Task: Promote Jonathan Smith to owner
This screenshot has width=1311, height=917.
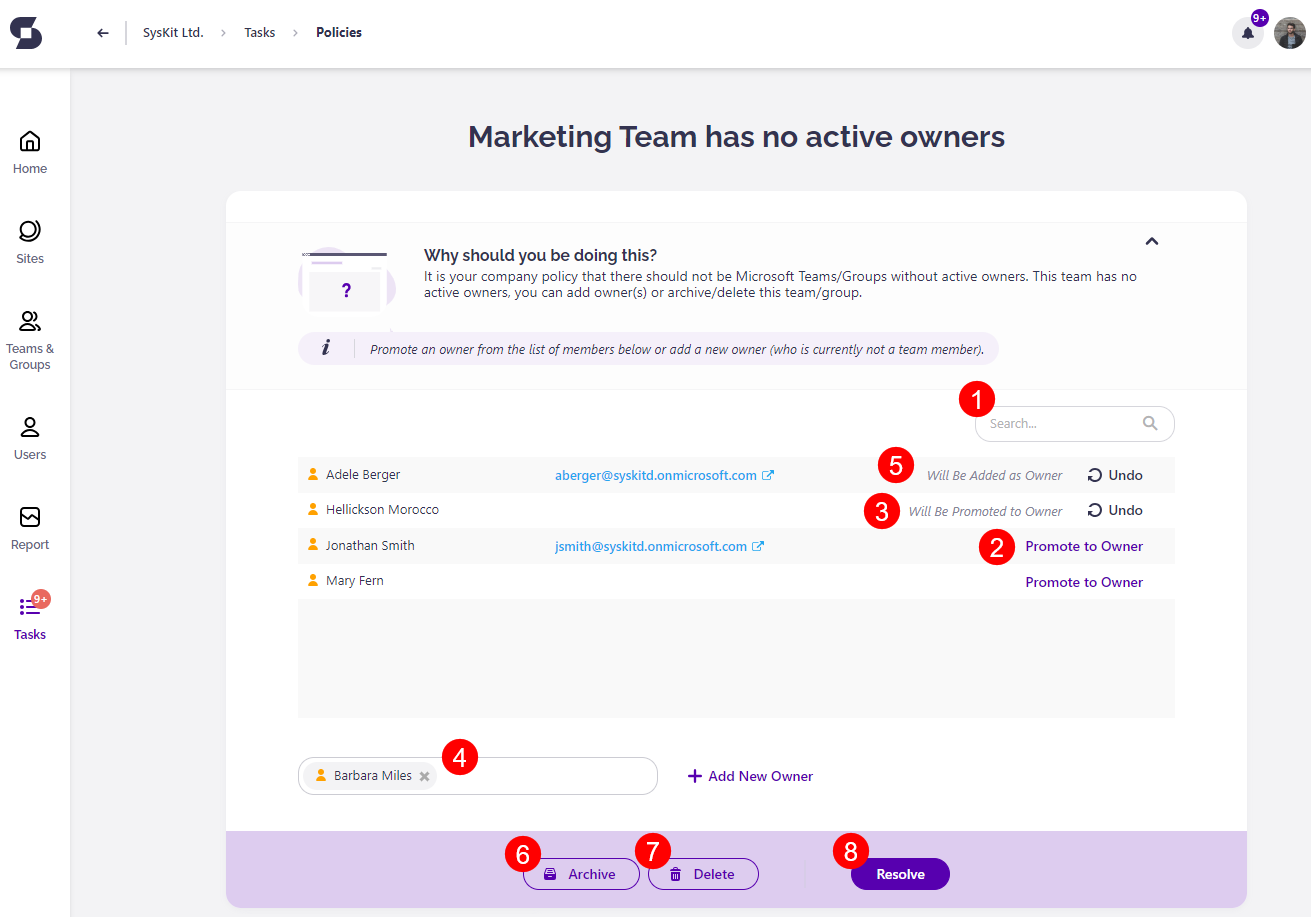Action: point(1084,546)
